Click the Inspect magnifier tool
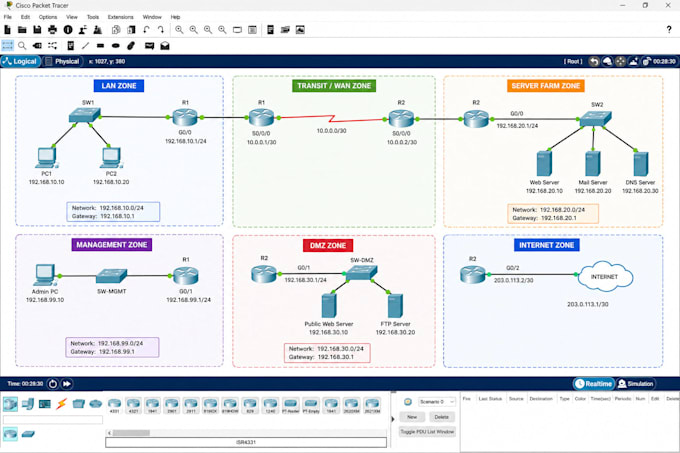 pos(22,46)
